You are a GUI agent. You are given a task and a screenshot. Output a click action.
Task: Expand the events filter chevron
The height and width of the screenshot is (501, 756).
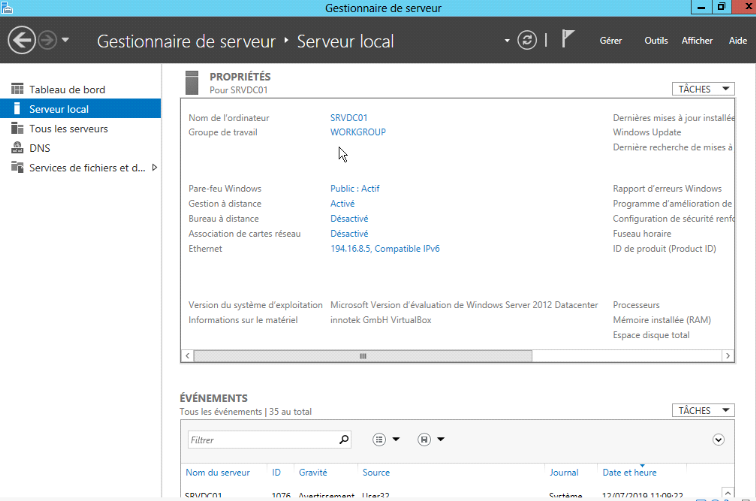point(718,439)
